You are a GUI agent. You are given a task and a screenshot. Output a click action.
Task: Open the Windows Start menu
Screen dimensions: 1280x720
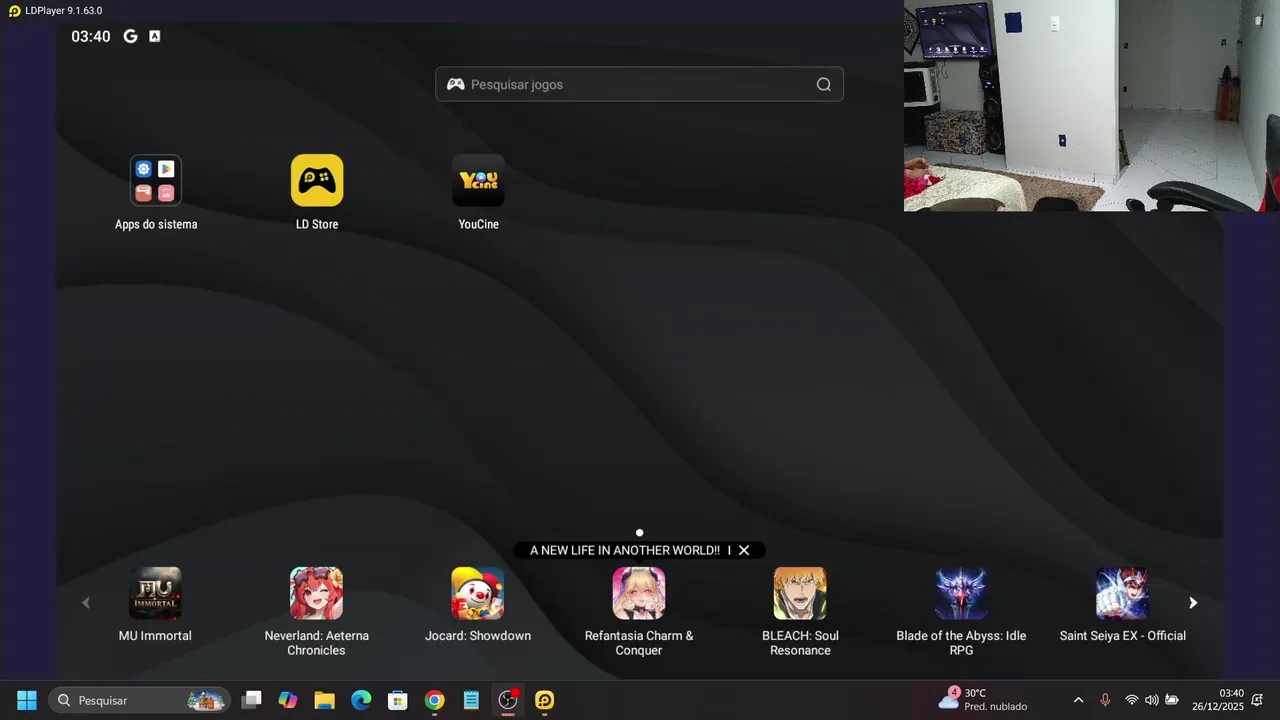click(x=27, y=700)
